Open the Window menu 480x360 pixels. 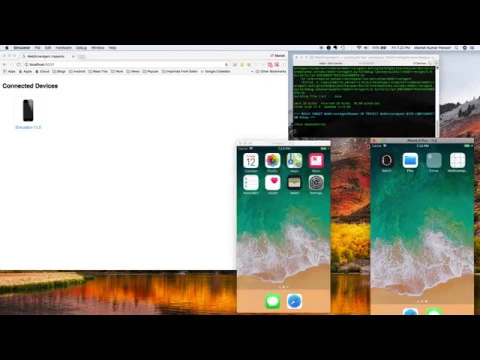point(98,48)
